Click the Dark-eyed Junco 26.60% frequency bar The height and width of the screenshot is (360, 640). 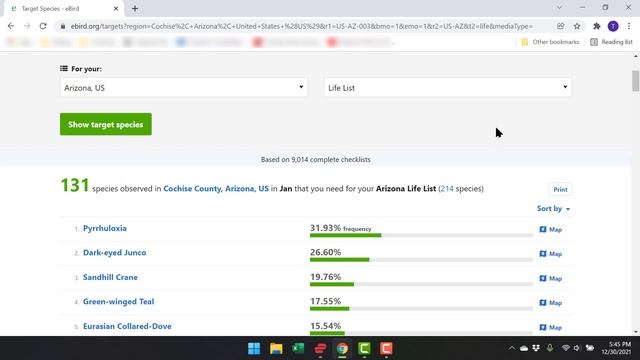coord(421,260)
